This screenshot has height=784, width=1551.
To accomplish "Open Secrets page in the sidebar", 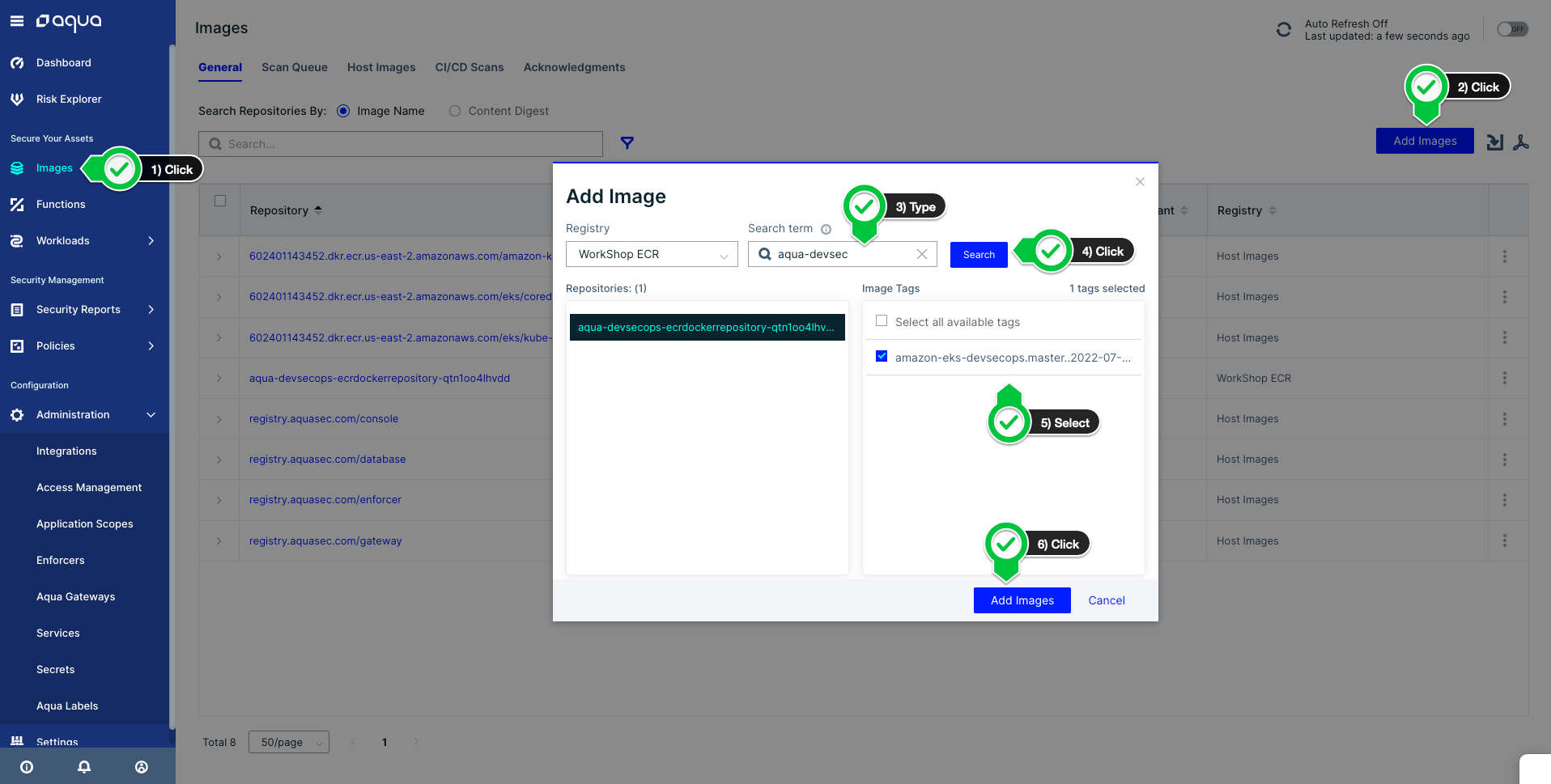I will [x=56, y=669].
